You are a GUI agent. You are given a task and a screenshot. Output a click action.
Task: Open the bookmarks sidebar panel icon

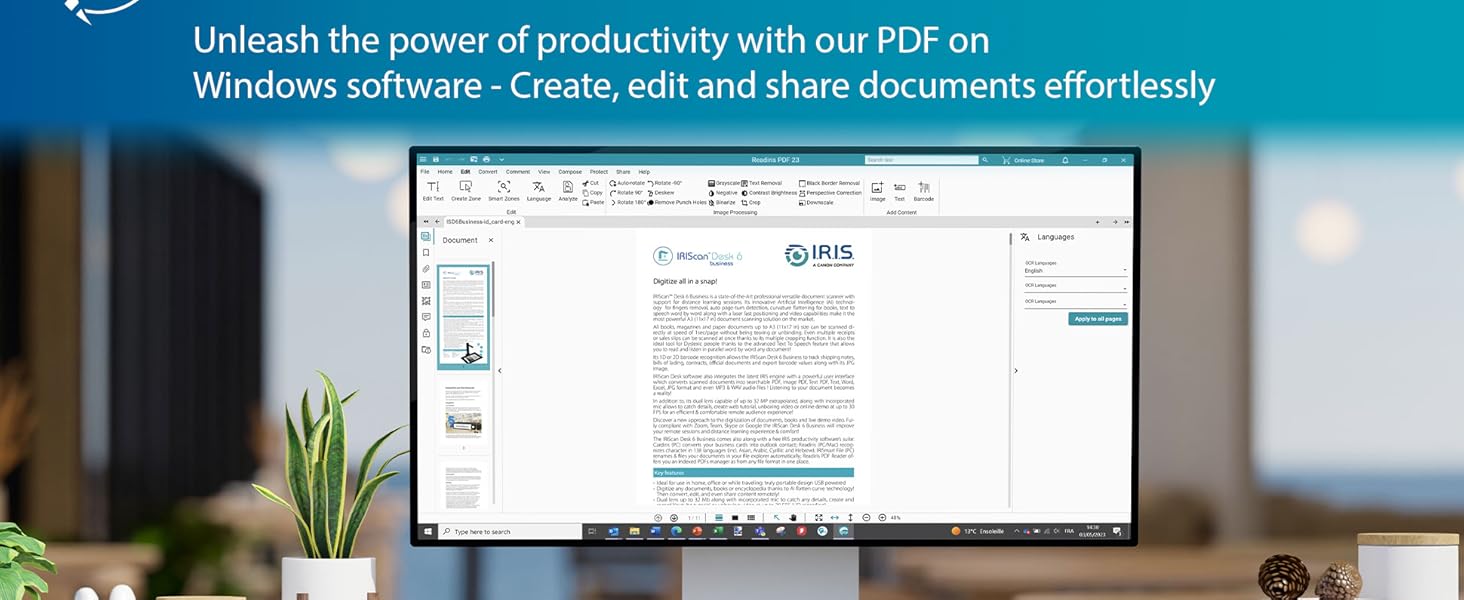click(426, 253)
